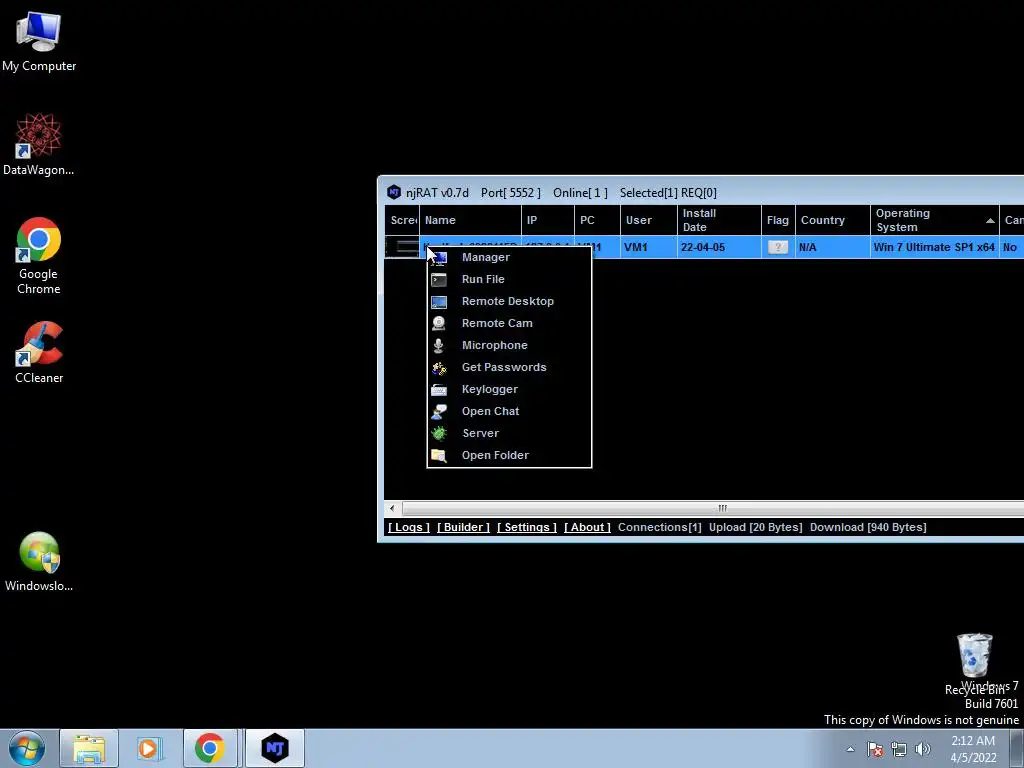Sort by the Name column header
1024x768 pixels.
(x=470, y=220)
